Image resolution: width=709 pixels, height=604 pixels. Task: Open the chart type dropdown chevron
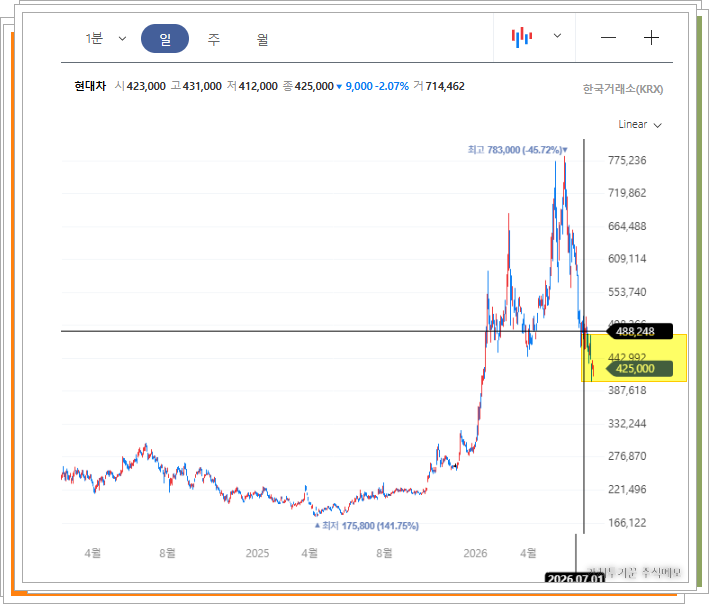point(558,36)
